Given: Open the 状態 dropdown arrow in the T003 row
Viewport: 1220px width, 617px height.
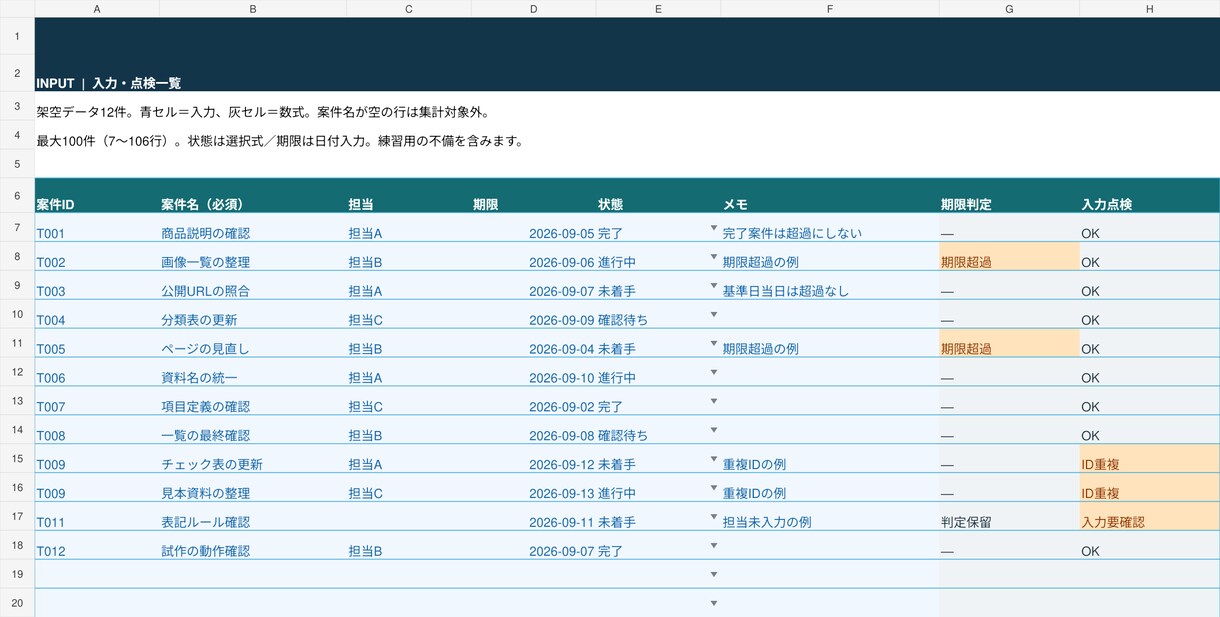Looking at the screenshot, I should (x=714, y=286).
